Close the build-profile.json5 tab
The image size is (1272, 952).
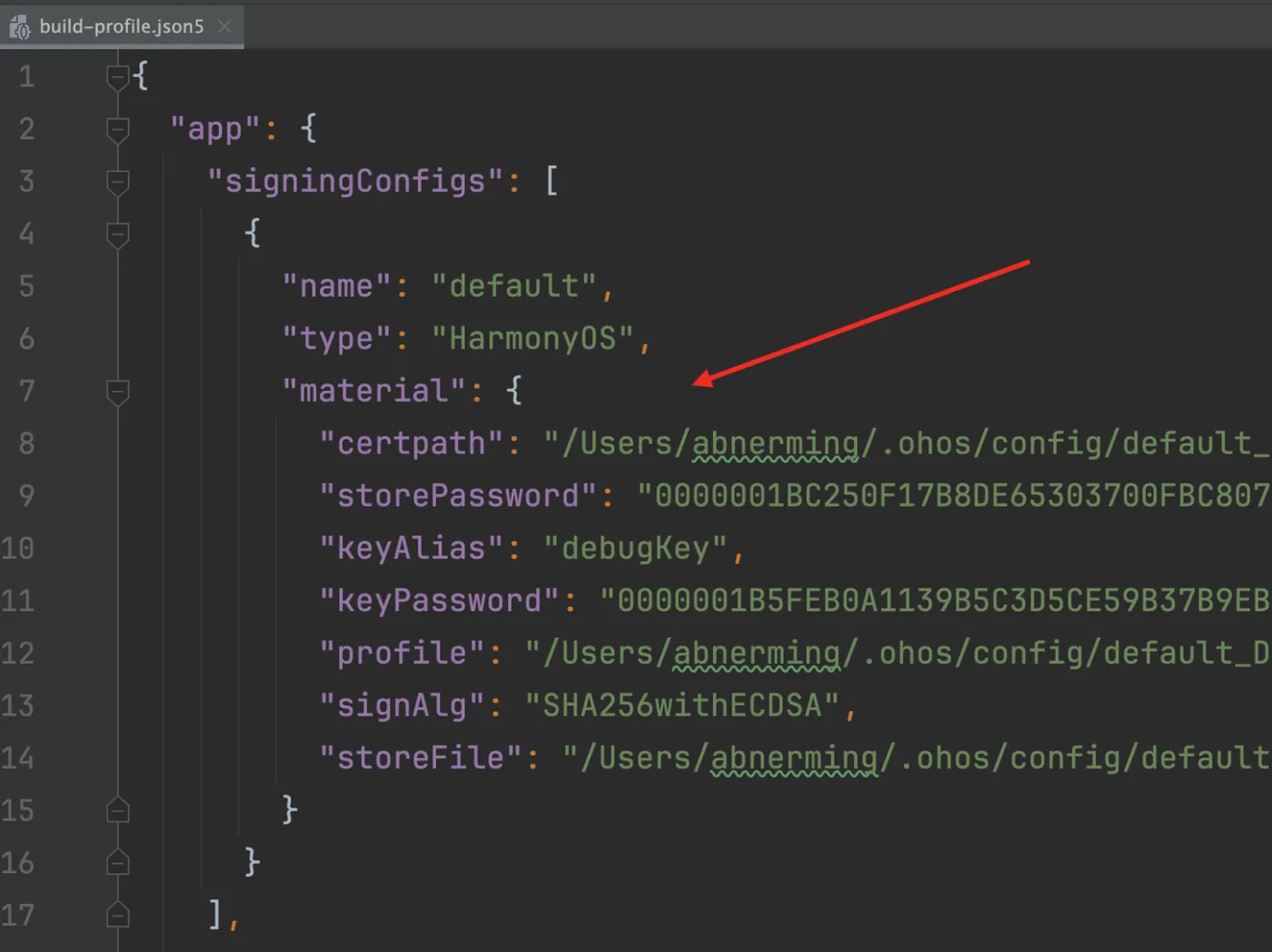coord(224,26)
